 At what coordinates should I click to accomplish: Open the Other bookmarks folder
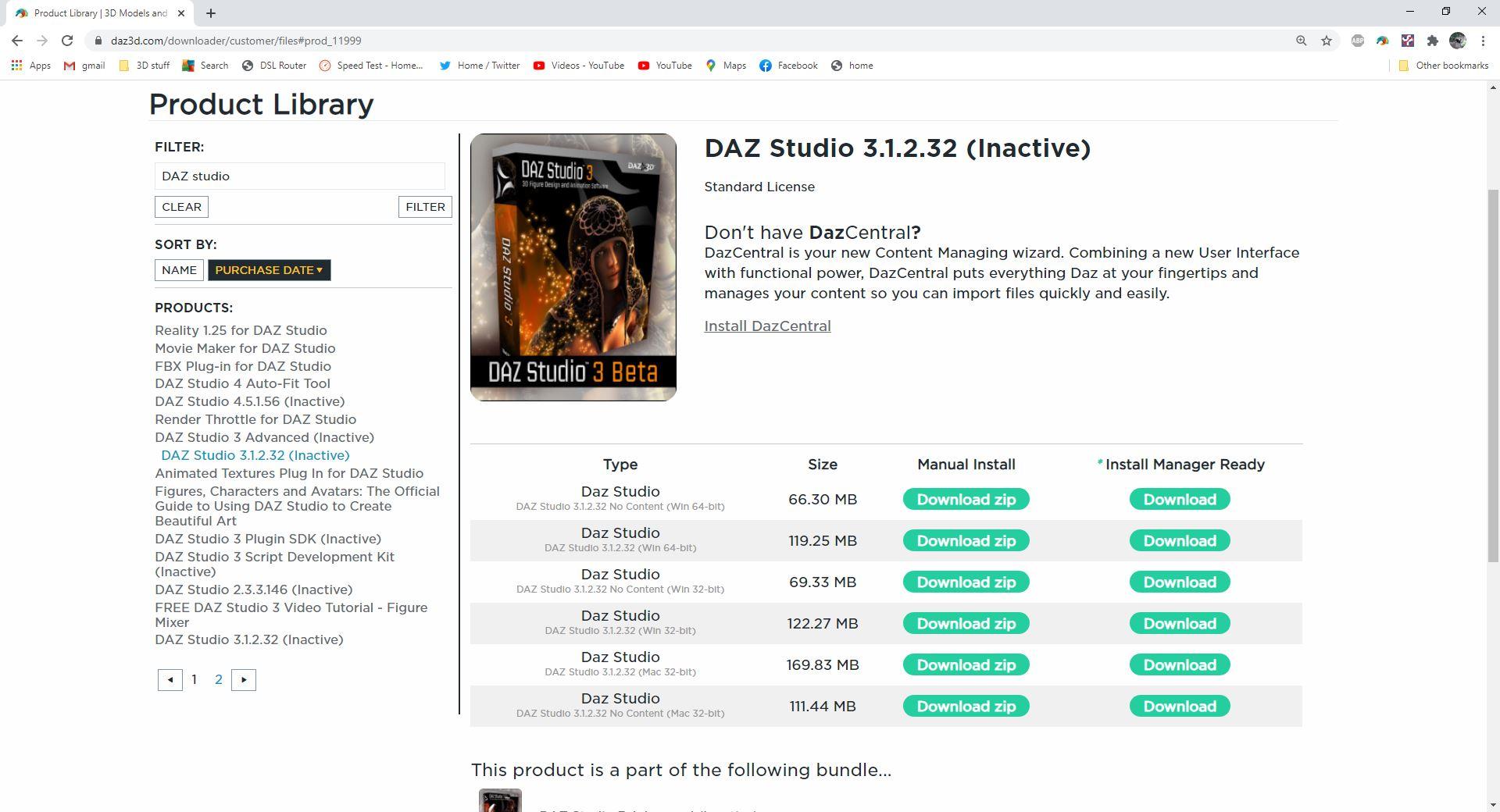click(1443, 66)
